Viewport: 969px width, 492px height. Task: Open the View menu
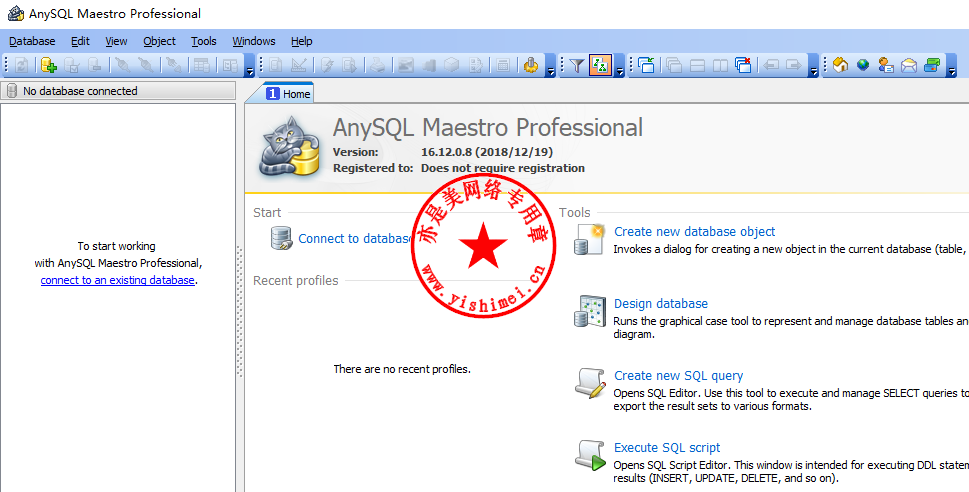(x=116, y=41)
